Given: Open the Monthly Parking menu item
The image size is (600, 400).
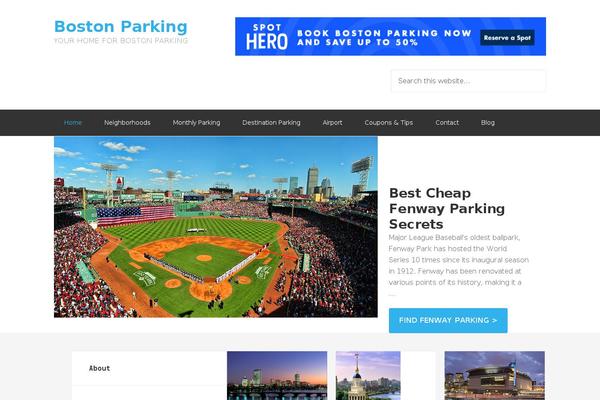Looking at the screenshot, I should tap(196, 122).
